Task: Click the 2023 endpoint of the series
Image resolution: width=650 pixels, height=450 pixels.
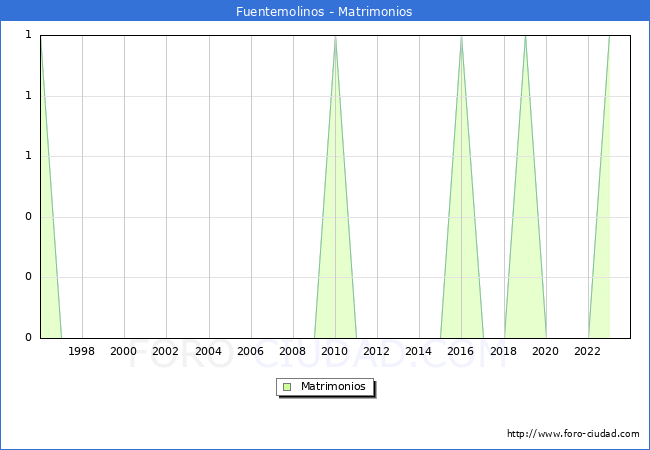Action: [609, 37]
